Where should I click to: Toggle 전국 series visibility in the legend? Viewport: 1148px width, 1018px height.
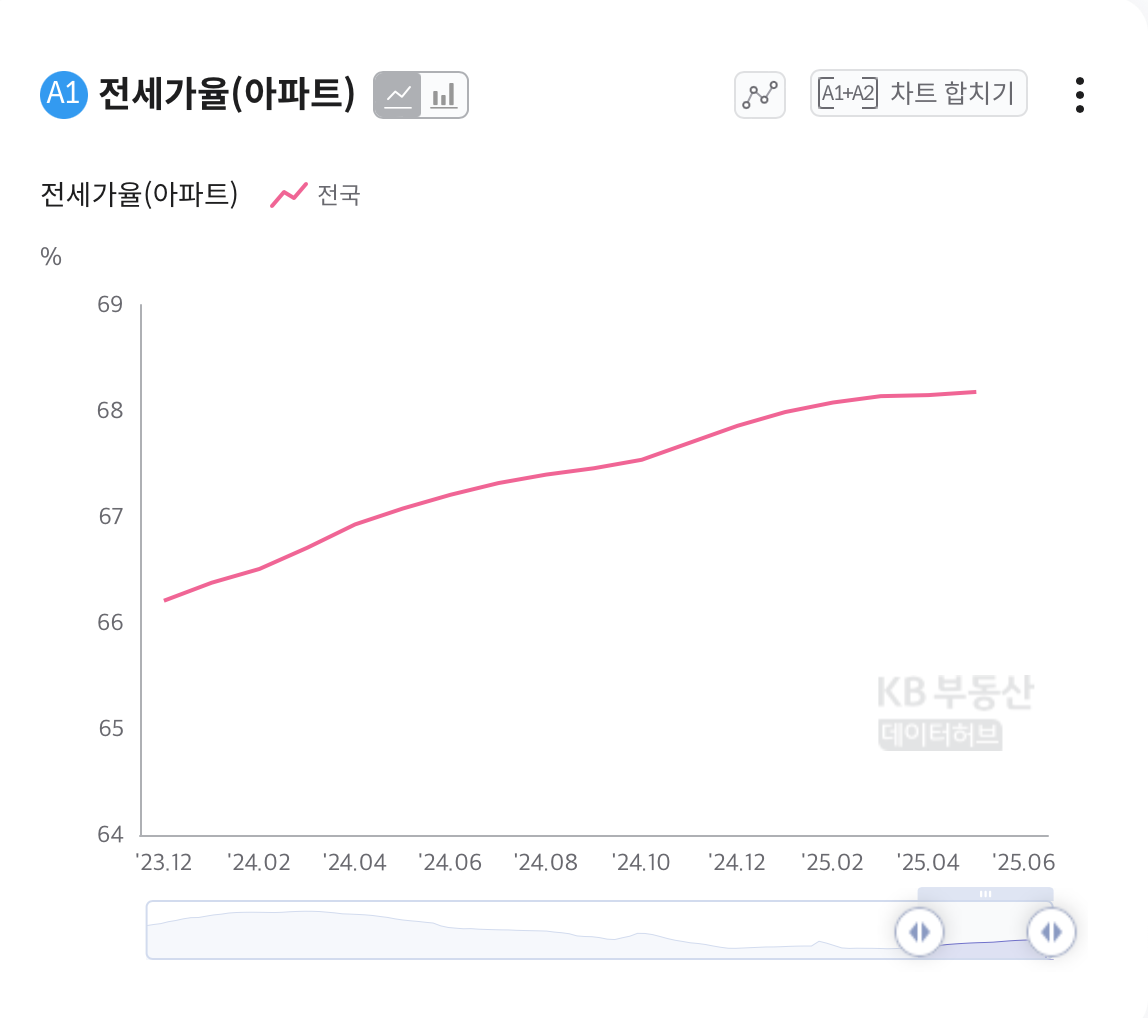[340, 196]
